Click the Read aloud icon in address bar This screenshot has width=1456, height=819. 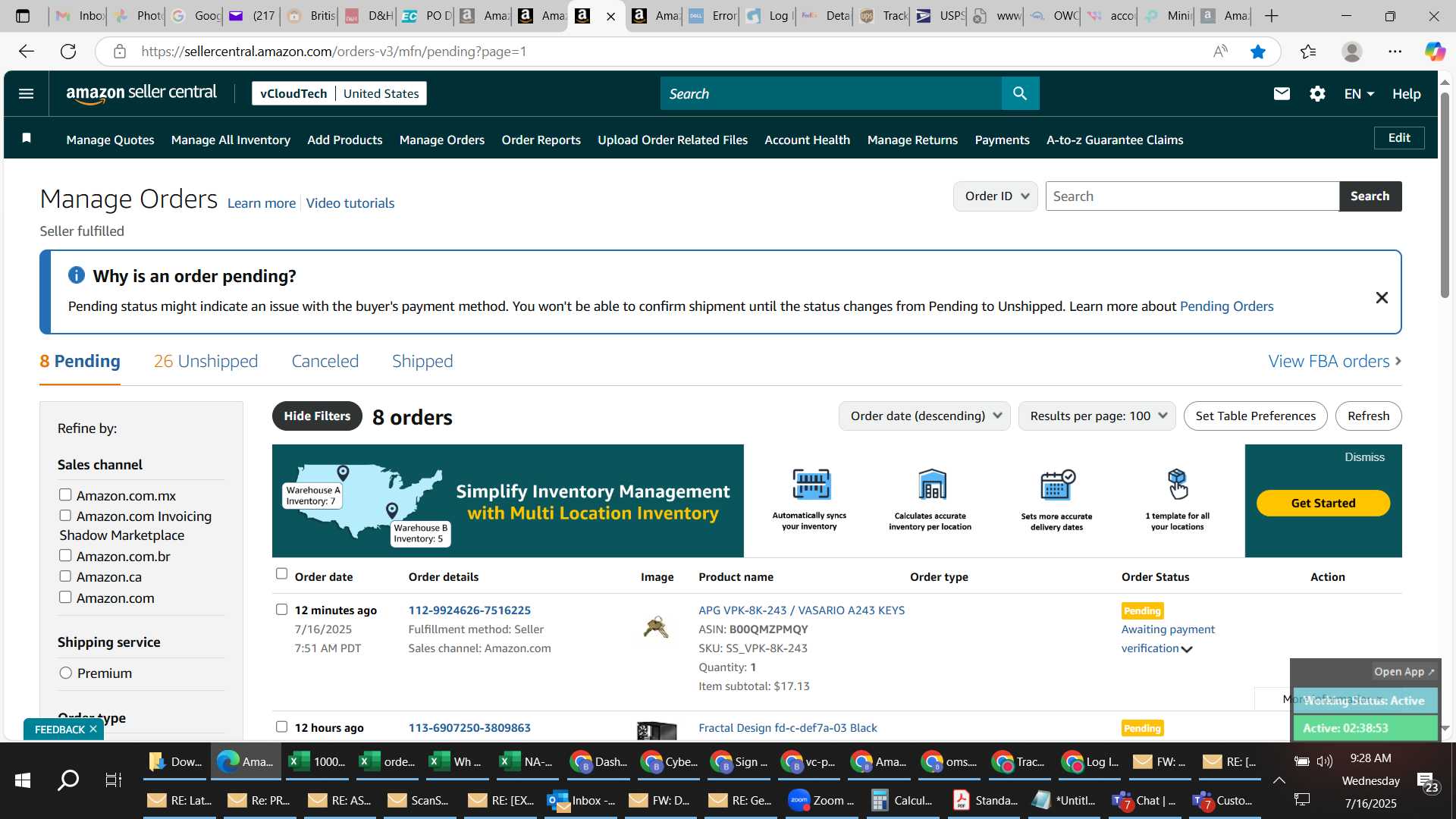coord(1220,52)
